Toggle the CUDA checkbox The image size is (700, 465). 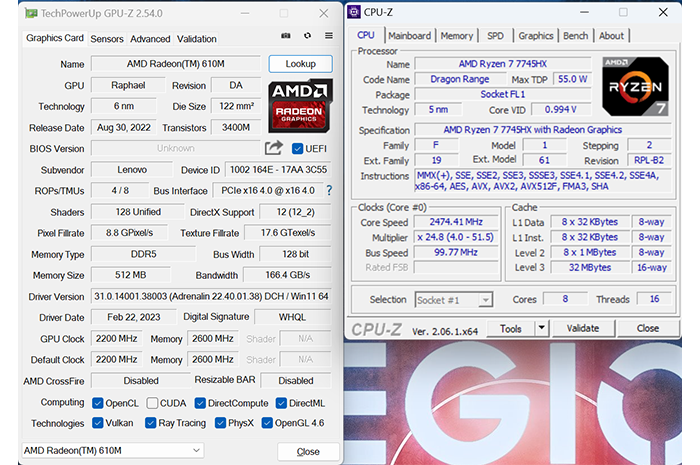pos(152,403)
